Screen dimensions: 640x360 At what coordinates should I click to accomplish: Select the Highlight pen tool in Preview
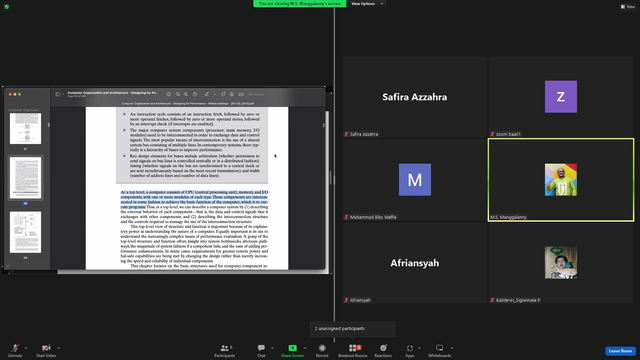pyautogui.click(x=207, y=94)
